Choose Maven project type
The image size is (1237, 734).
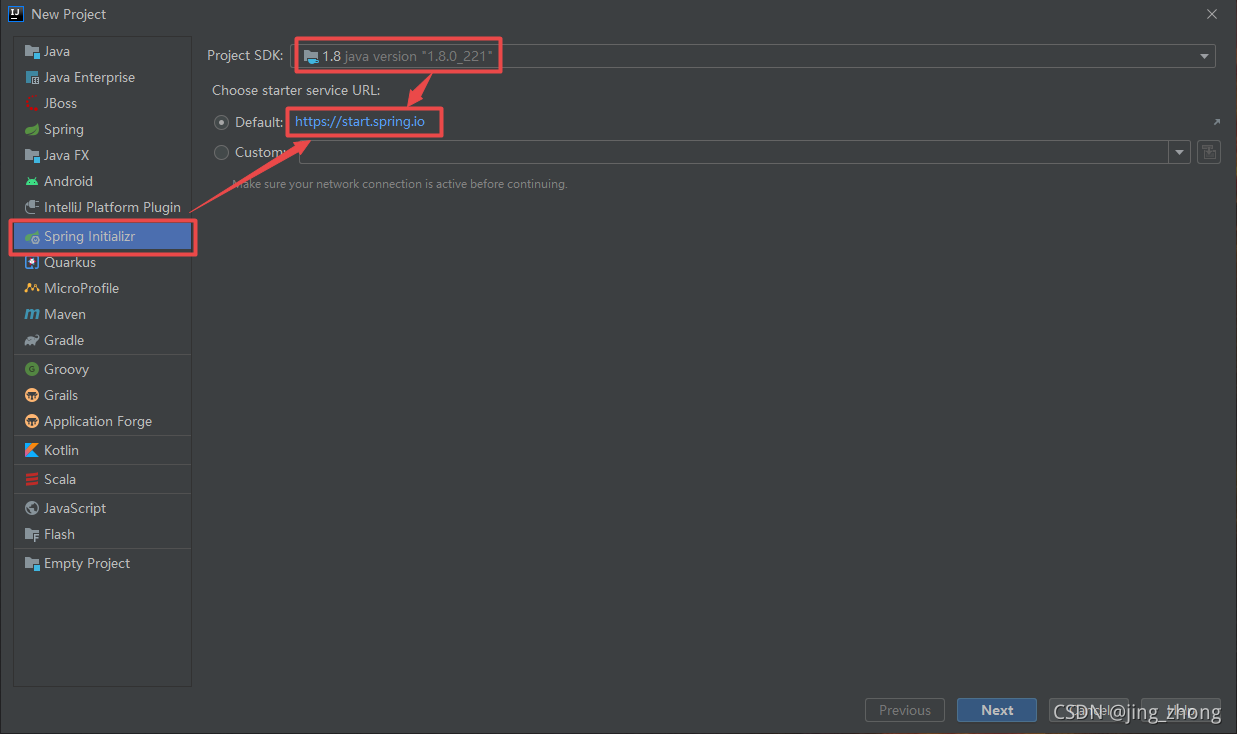[102, 314]
